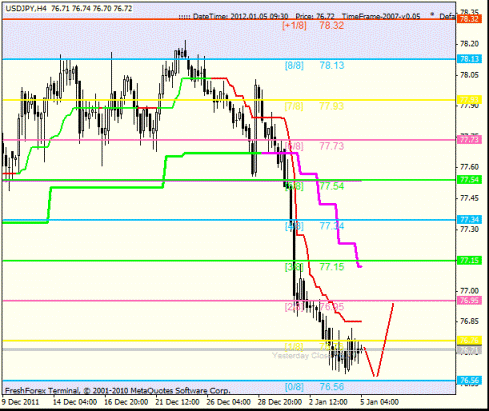The height and width of the screenshot is (411, 489).
Task: Click the 78.05 price scale label
Action: pyautogui.click(x=469, y=75)
